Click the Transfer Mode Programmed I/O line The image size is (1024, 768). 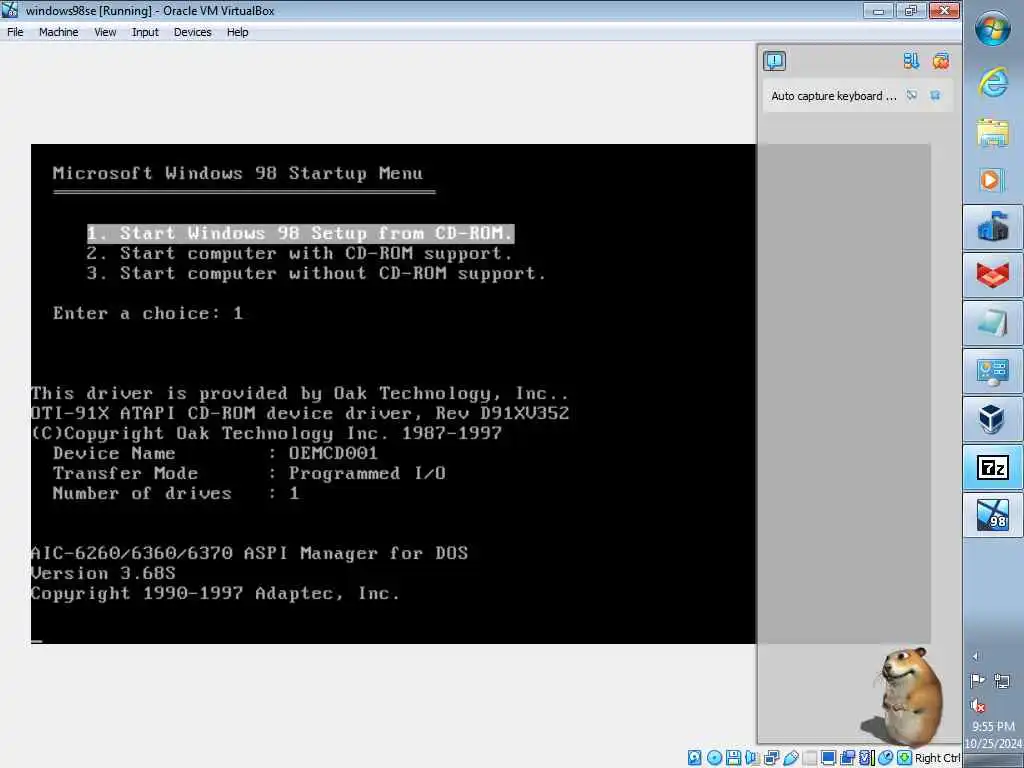pyautogui.click(x=249, y=473)
